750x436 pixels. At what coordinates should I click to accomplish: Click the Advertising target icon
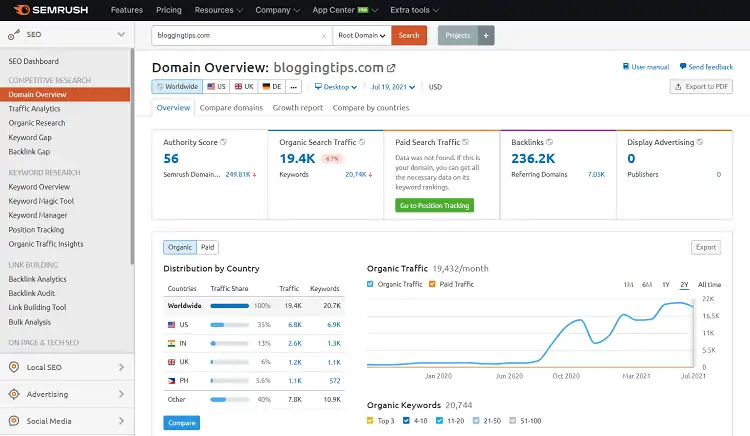[14, 394]
